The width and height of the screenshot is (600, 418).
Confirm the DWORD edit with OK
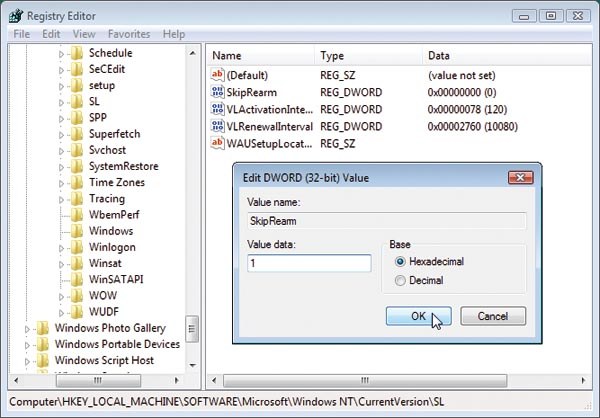417,316
